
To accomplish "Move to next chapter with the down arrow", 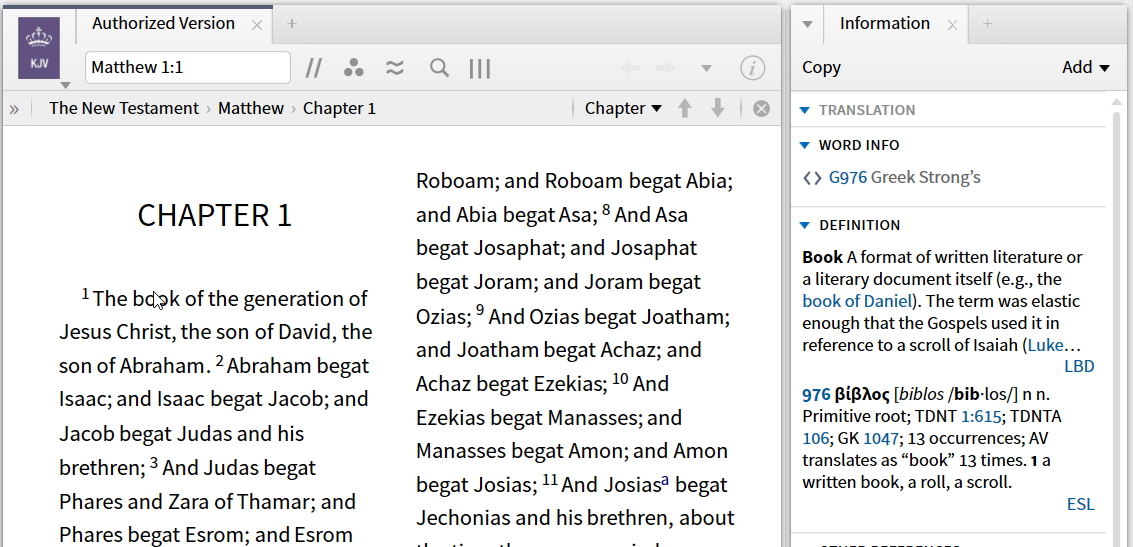I will tap(718, 108).
